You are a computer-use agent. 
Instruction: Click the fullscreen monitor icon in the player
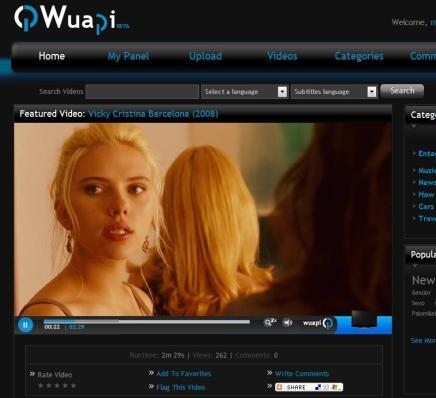click(364, 319)
